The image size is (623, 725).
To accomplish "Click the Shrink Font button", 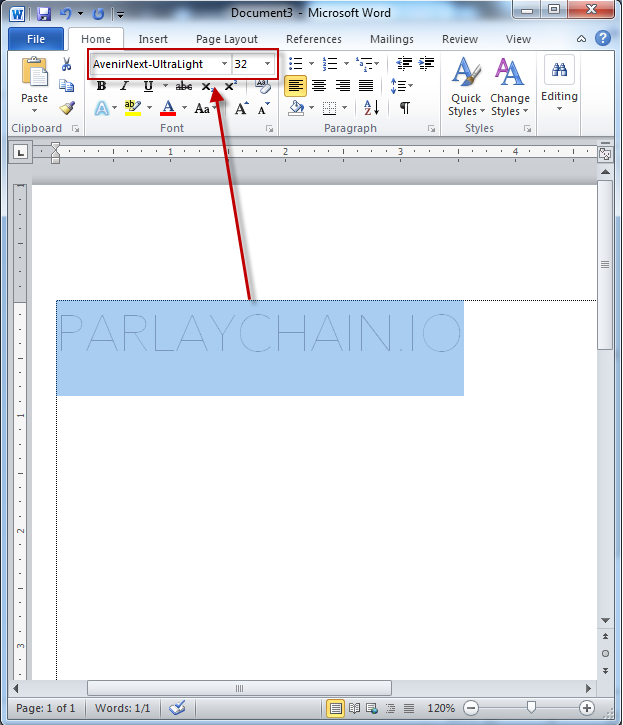I will [263, 109].
